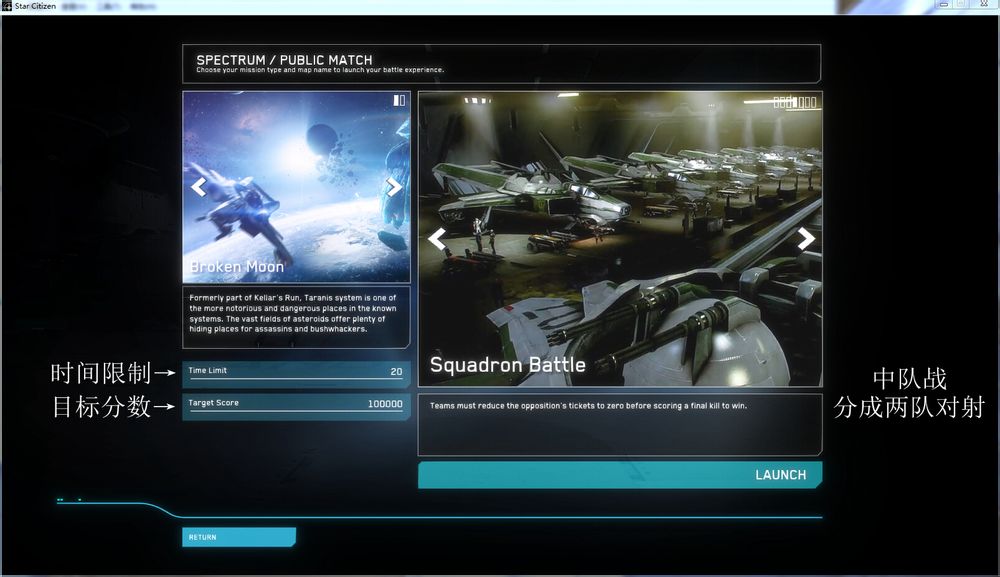
Task: Click the Star Citizen title bar icon
Action: point(6,6)
